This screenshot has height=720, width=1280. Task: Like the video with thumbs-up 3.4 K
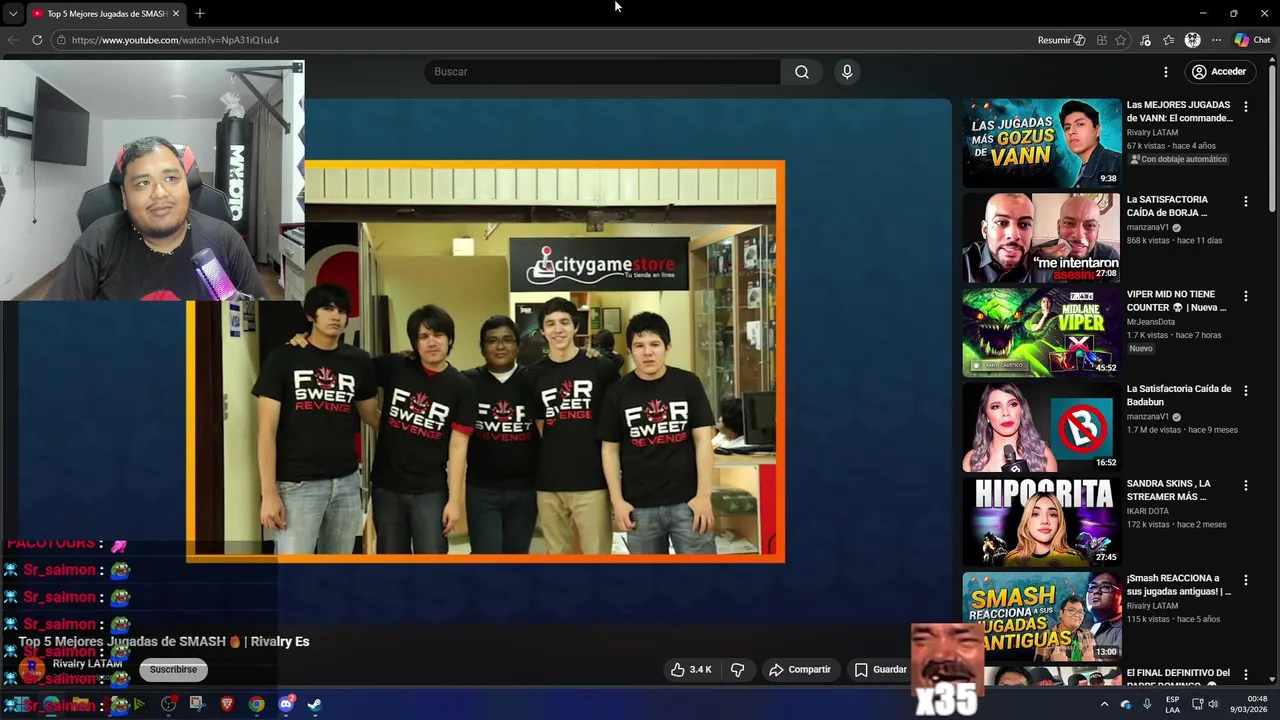pos(691,669)
